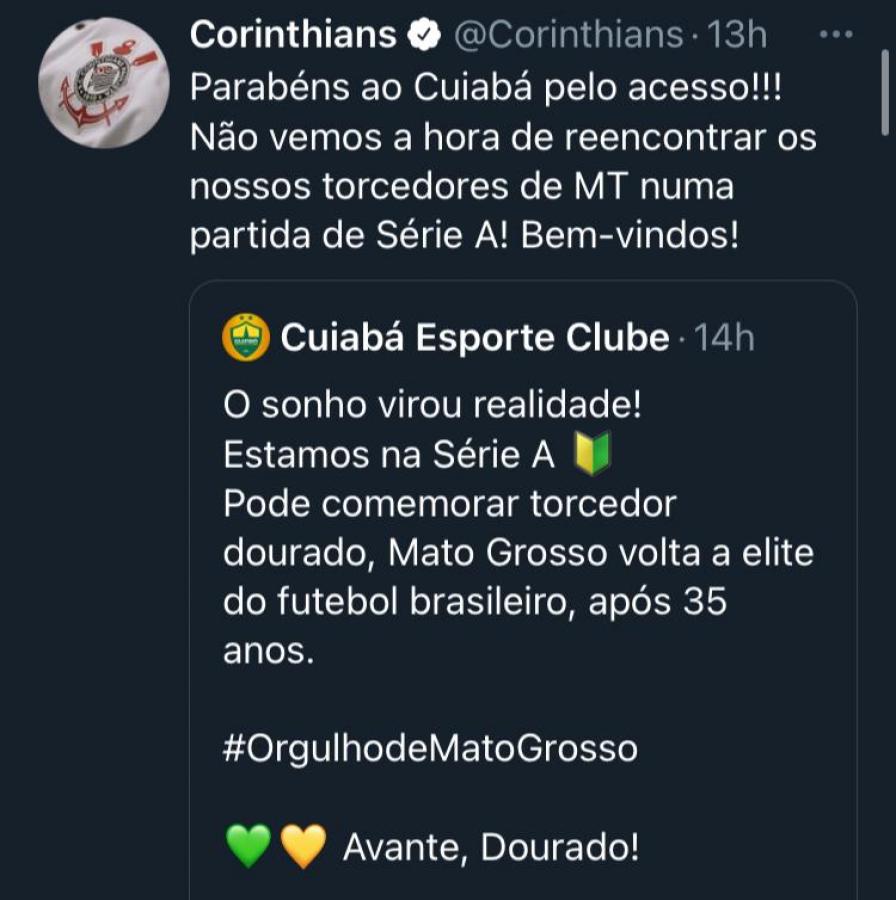Click the green heart emoji

coord(249,848)
